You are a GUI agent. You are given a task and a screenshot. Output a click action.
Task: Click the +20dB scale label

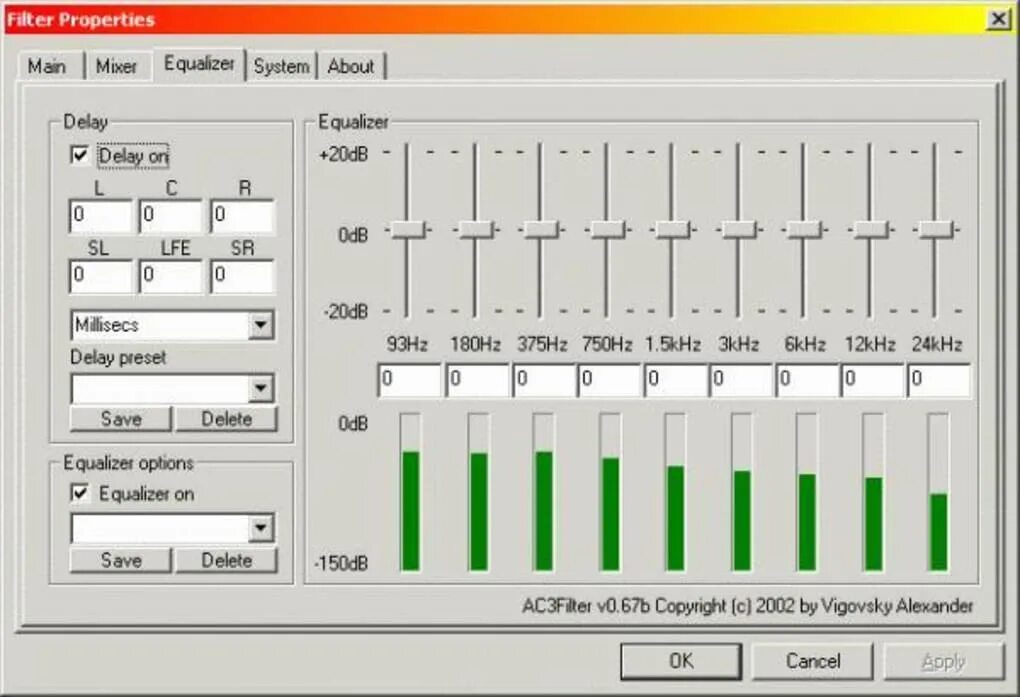click(x=343, y=155)
